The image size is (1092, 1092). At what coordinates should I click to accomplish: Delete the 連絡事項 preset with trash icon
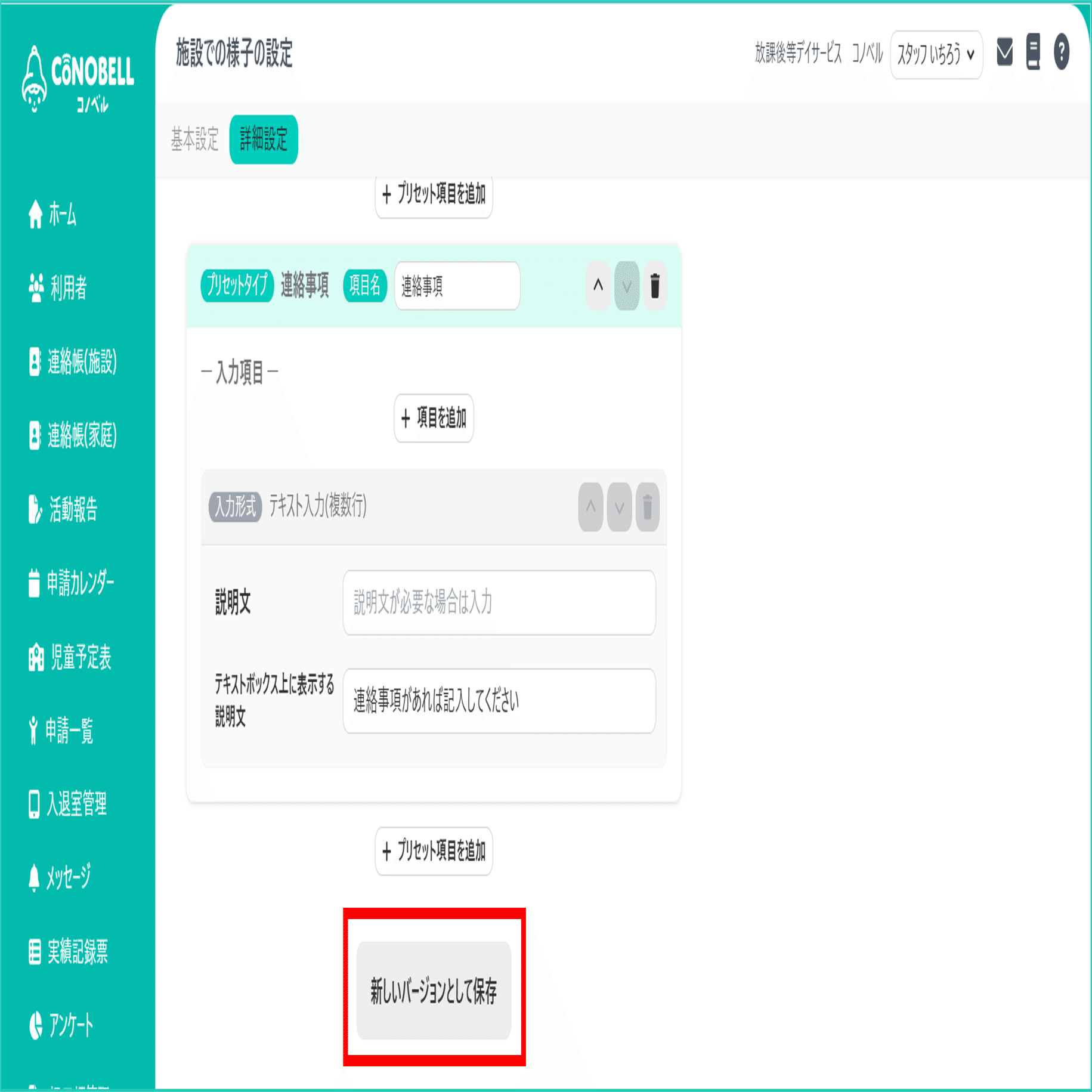655,286
